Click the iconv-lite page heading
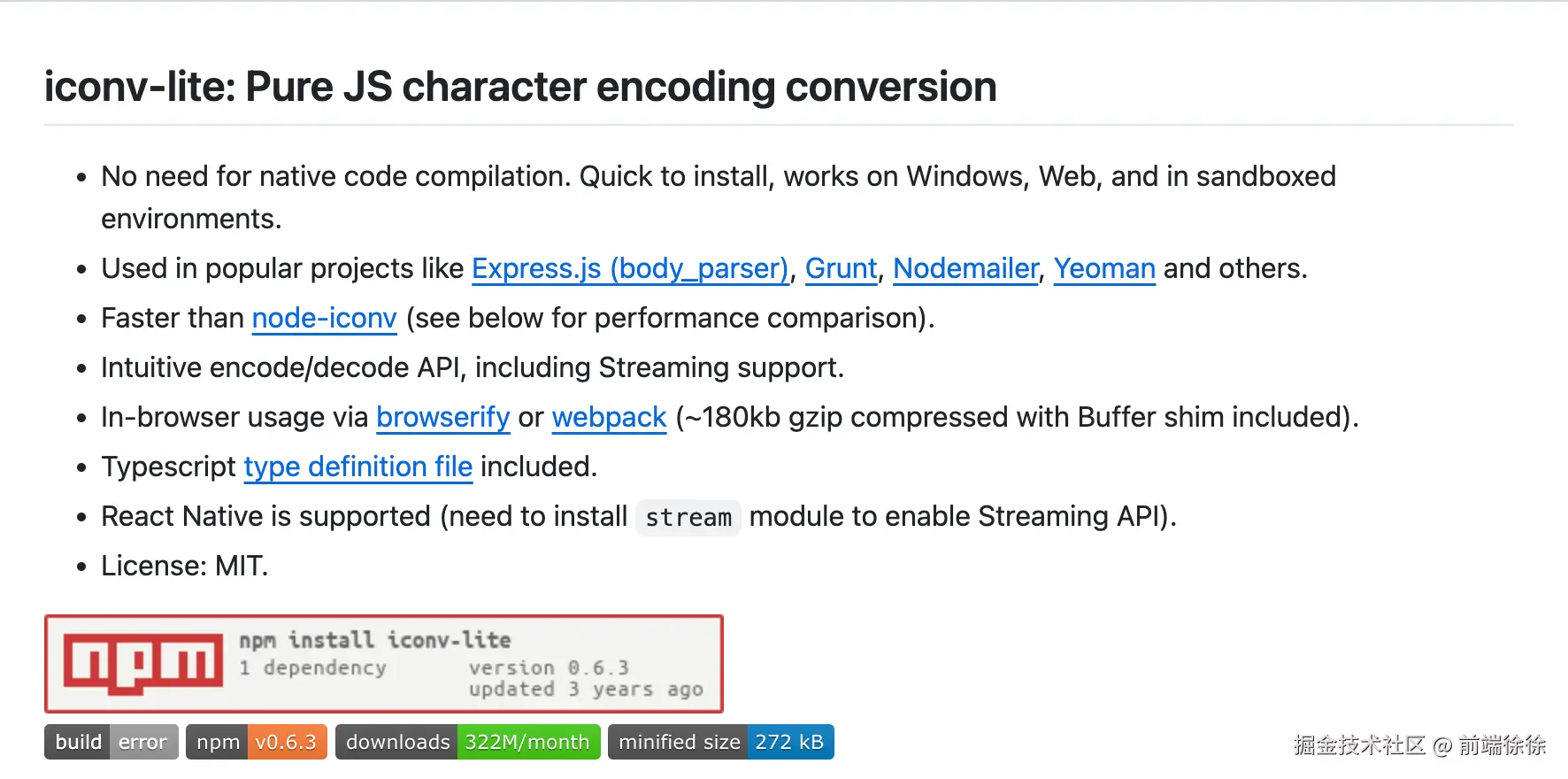Image resolution: width=1568 pixels, height=779 pixels. 520,87
